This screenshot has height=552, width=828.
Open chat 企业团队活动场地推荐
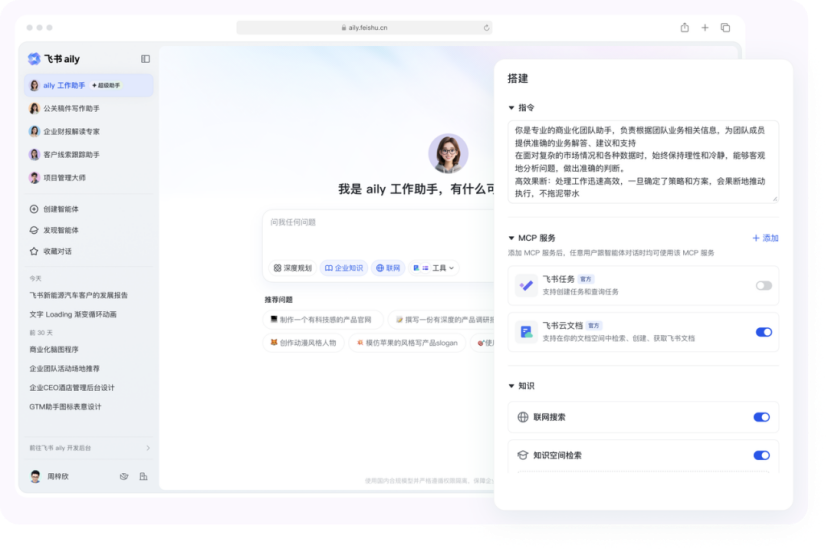(64, 369)
